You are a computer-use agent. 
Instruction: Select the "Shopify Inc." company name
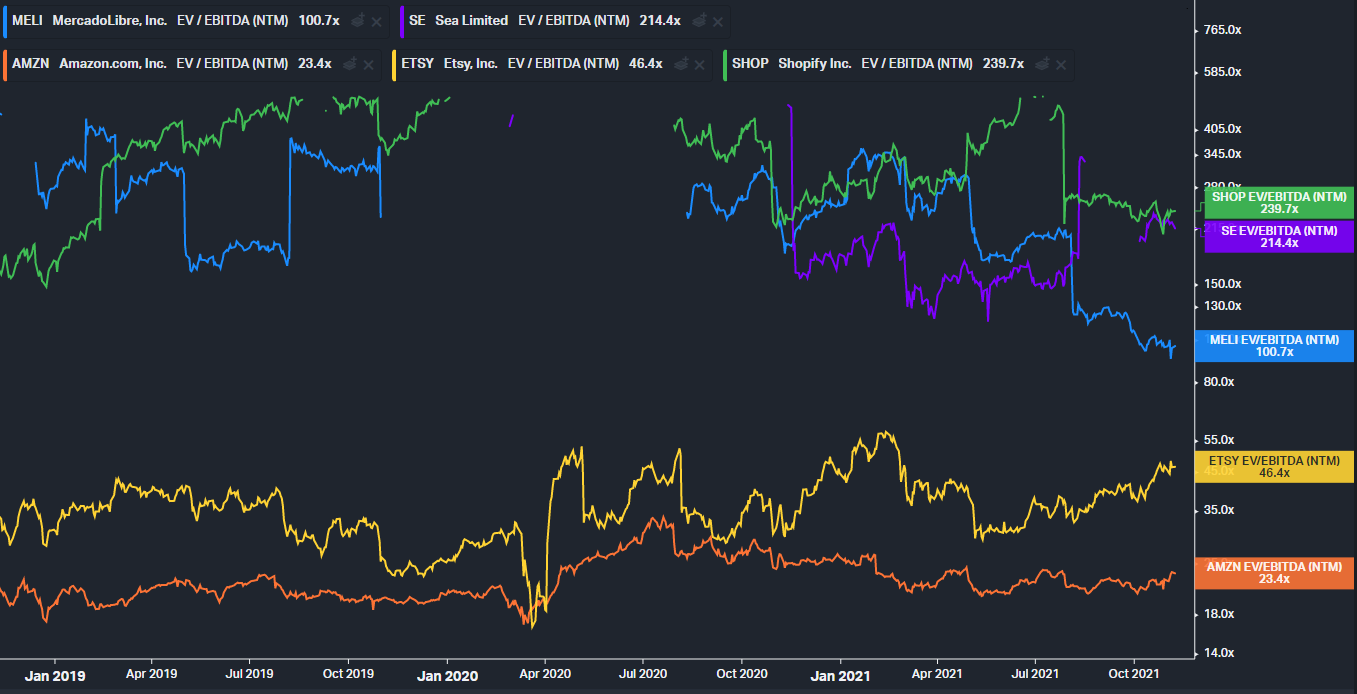coord(815,63)
